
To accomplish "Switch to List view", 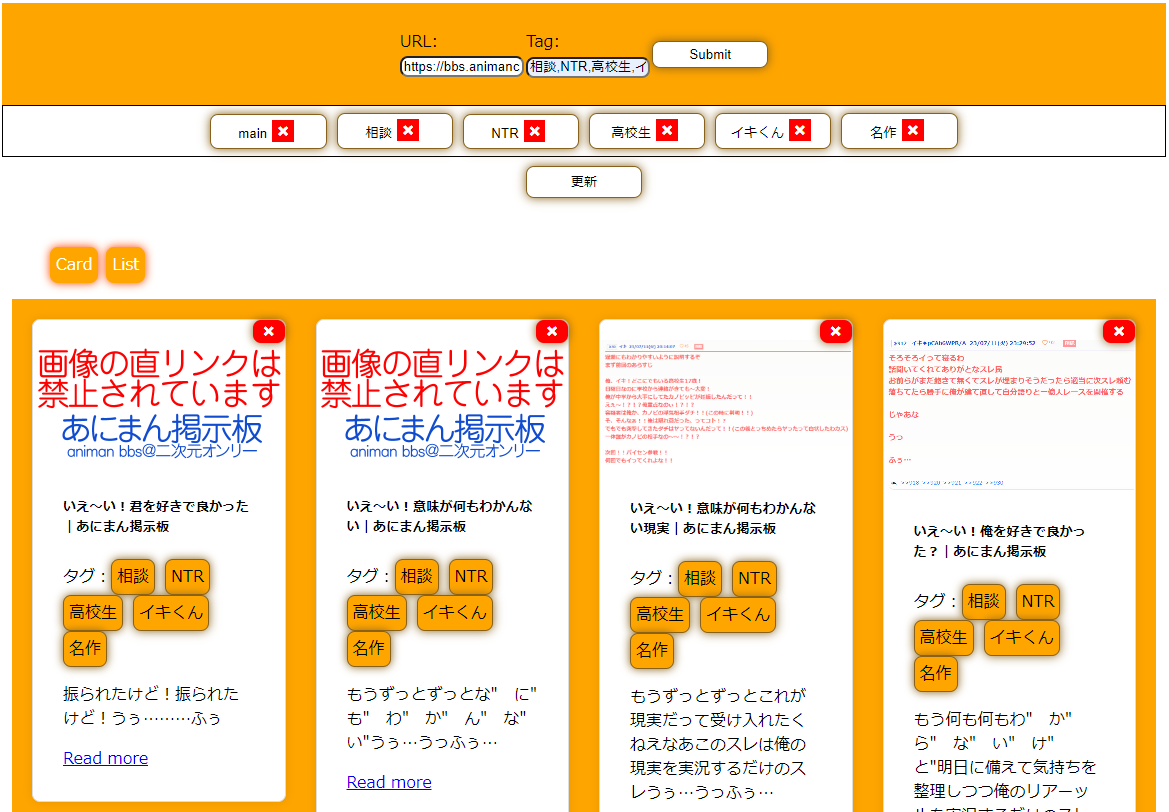I will 126,265.
